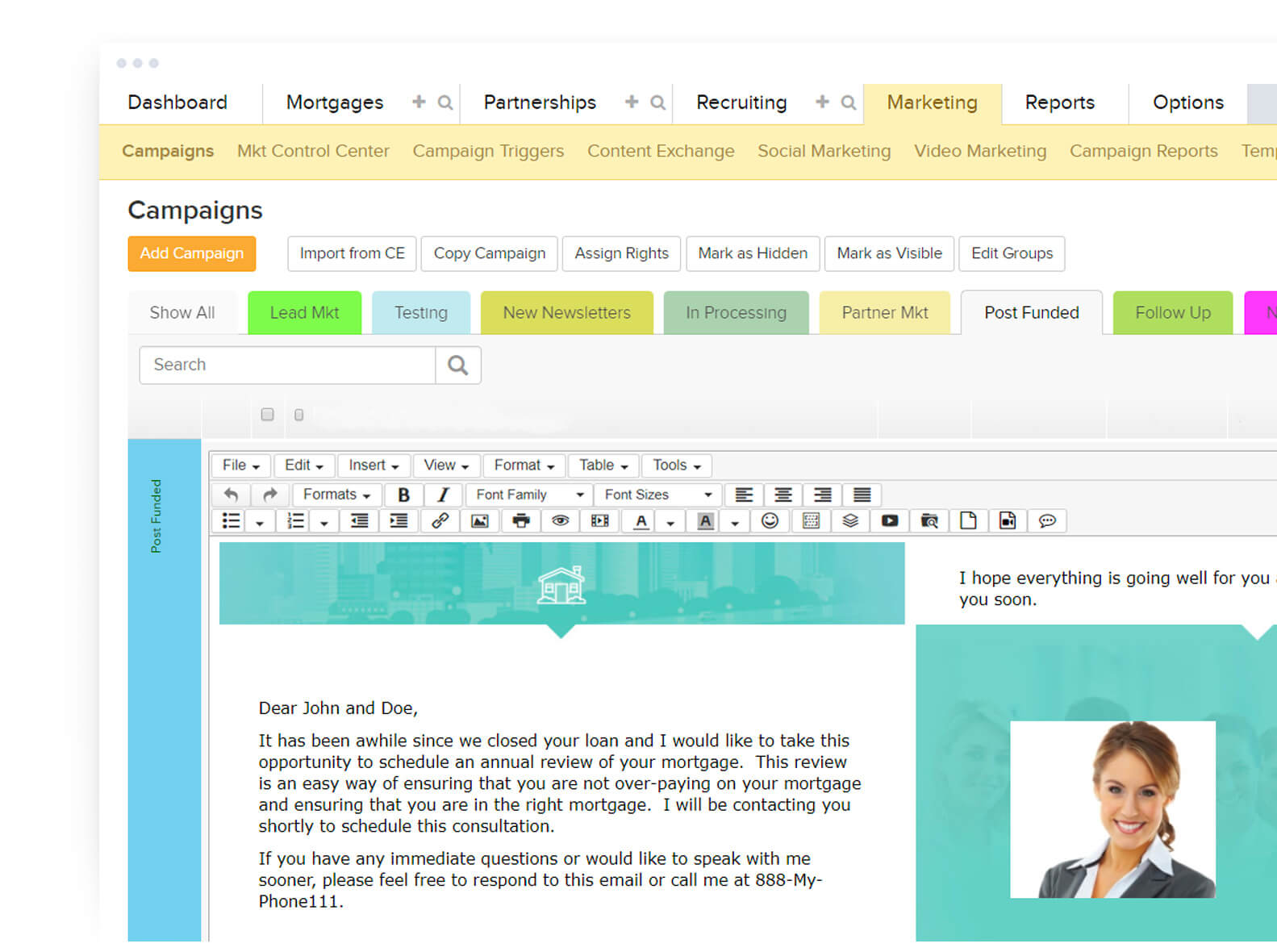Toggle the preview eye icon
Screen dimensions: 1277x952
tap(560, 521)
